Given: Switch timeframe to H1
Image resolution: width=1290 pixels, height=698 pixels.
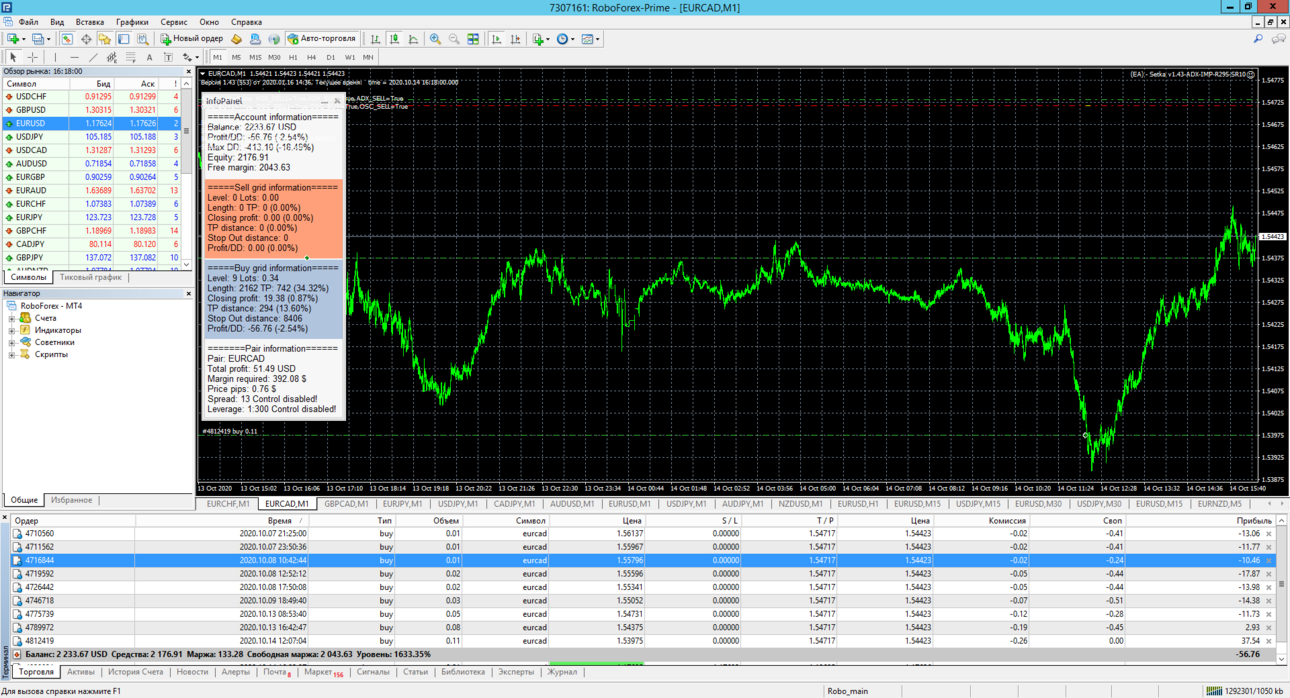Looking at the screenshot, I should point(293,57).
